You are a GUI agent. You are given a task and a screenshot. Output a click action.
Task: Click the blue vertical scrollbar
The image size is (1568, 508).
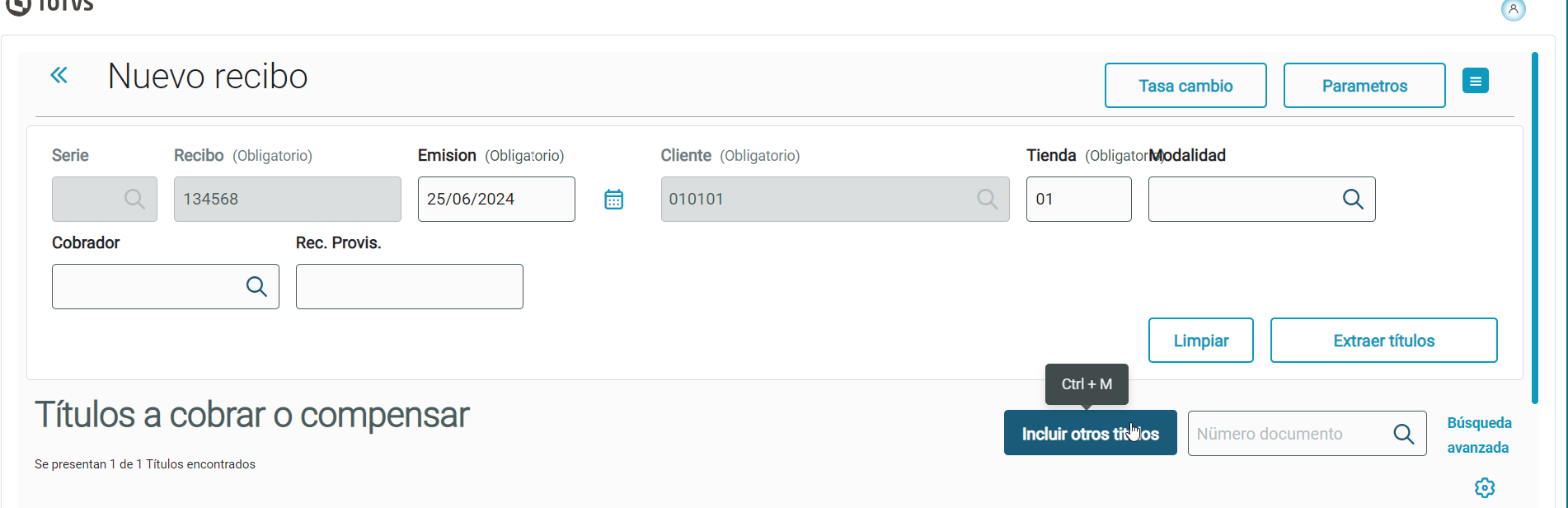[1535, 228]
